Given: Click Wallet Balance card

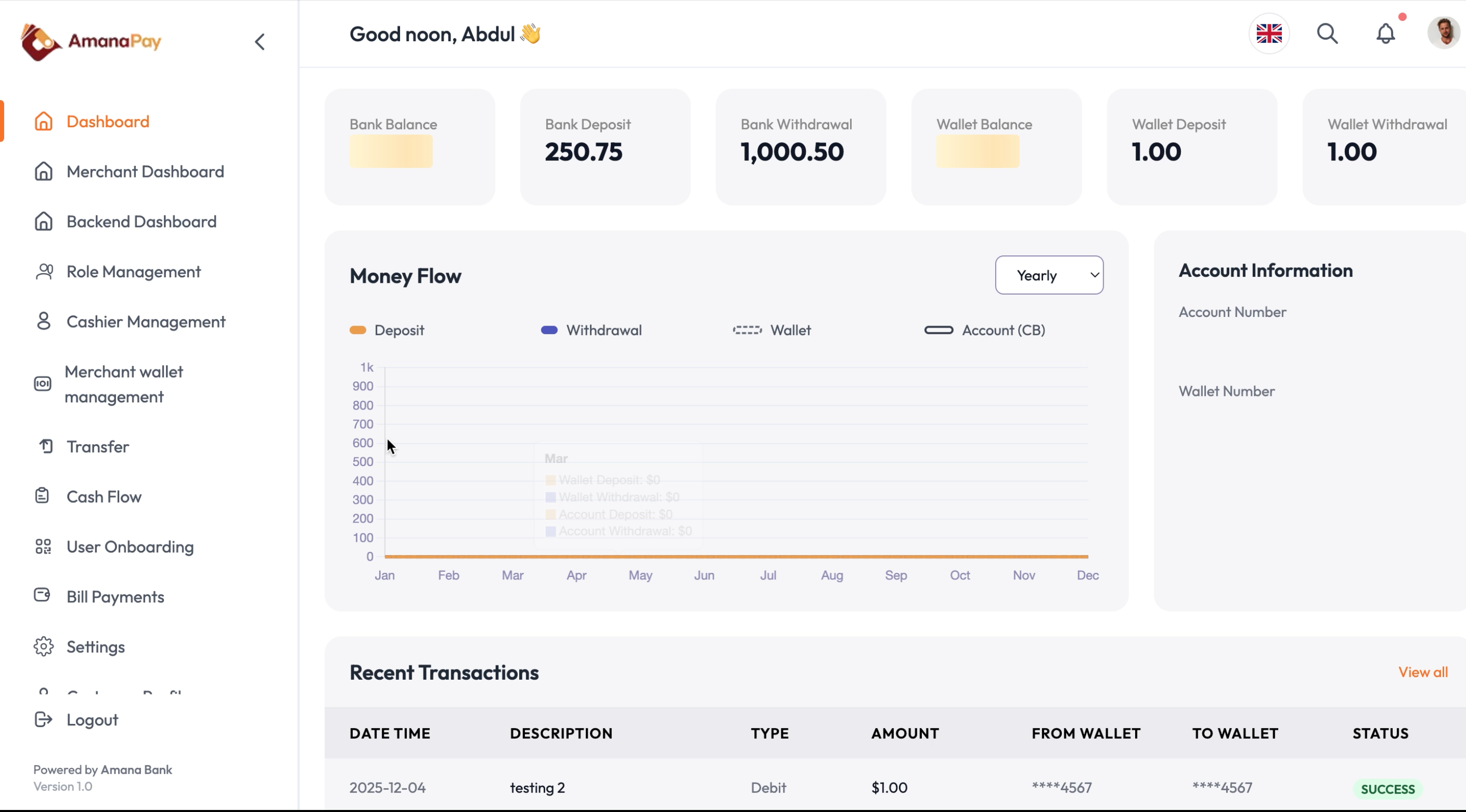Looking at the screenshot, I should 997,147.
